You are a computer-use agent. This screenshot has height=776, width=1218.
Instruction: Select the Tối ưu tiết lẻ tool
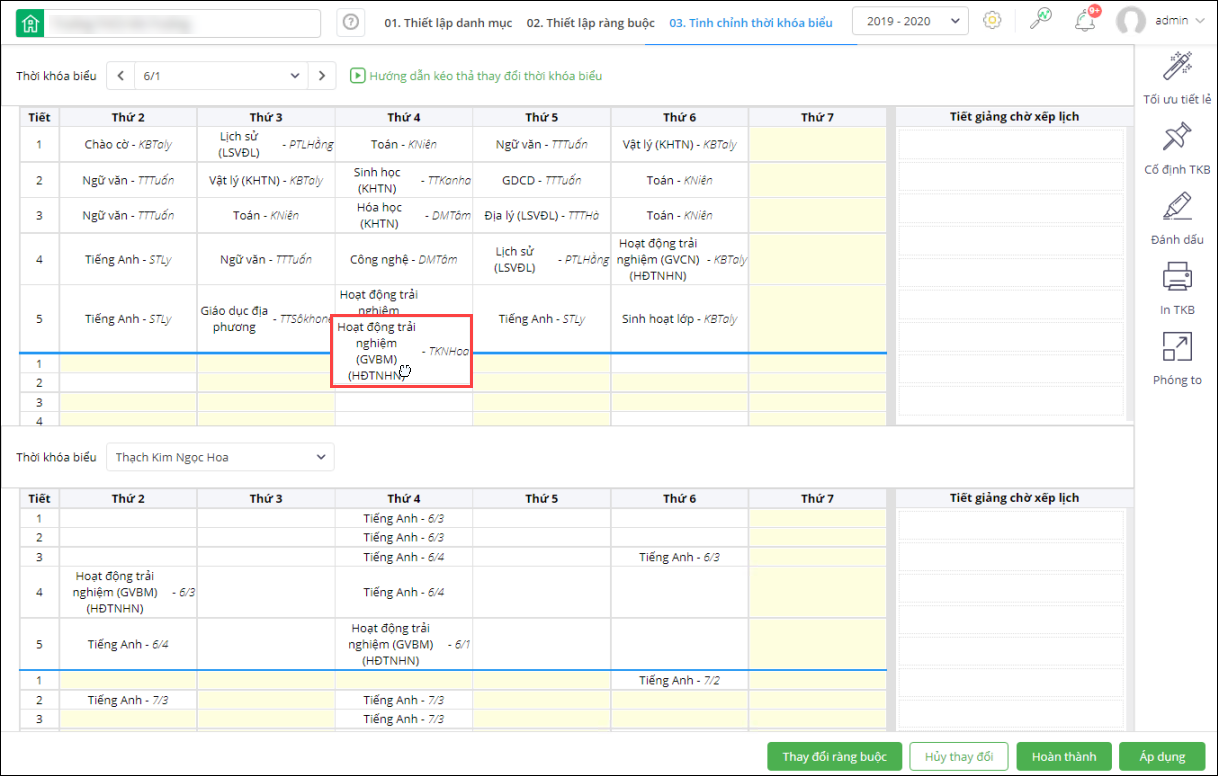click(x=1177, y=79)
